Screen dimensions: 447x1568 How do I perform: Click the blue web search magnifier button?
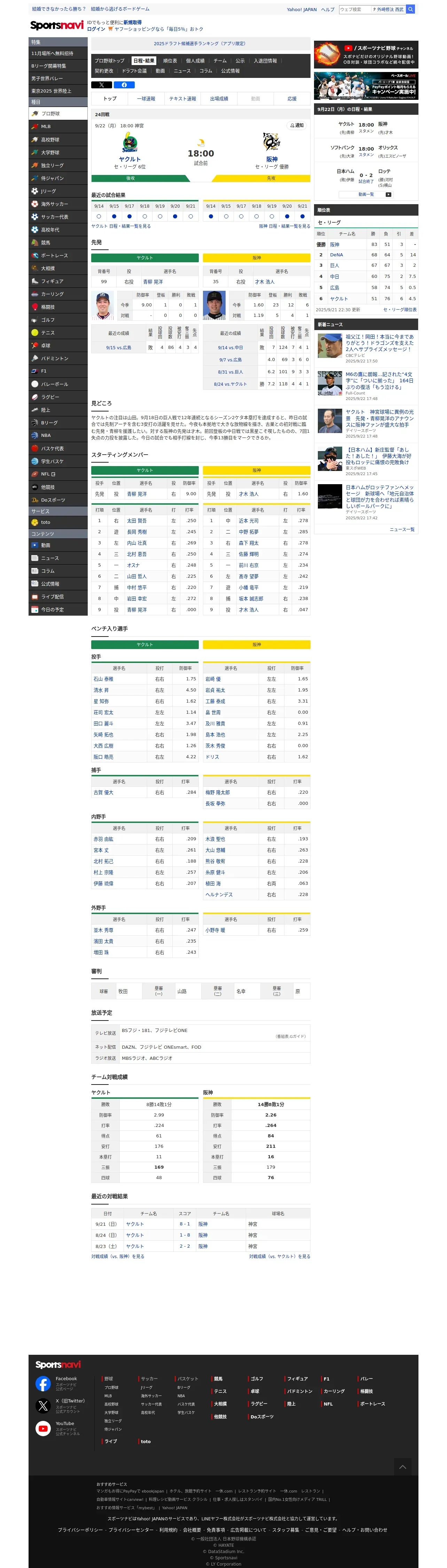pyautogui.click(x=410, y=9)
